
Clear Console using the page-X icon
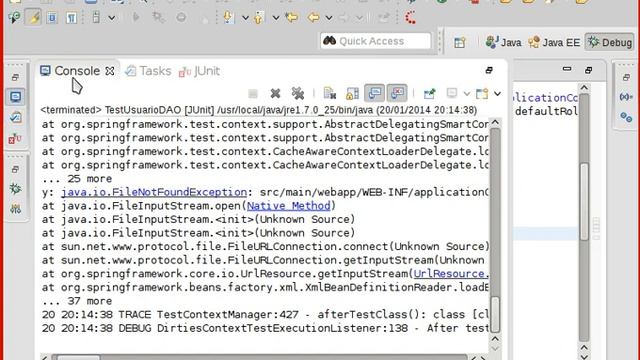[329, 94]
